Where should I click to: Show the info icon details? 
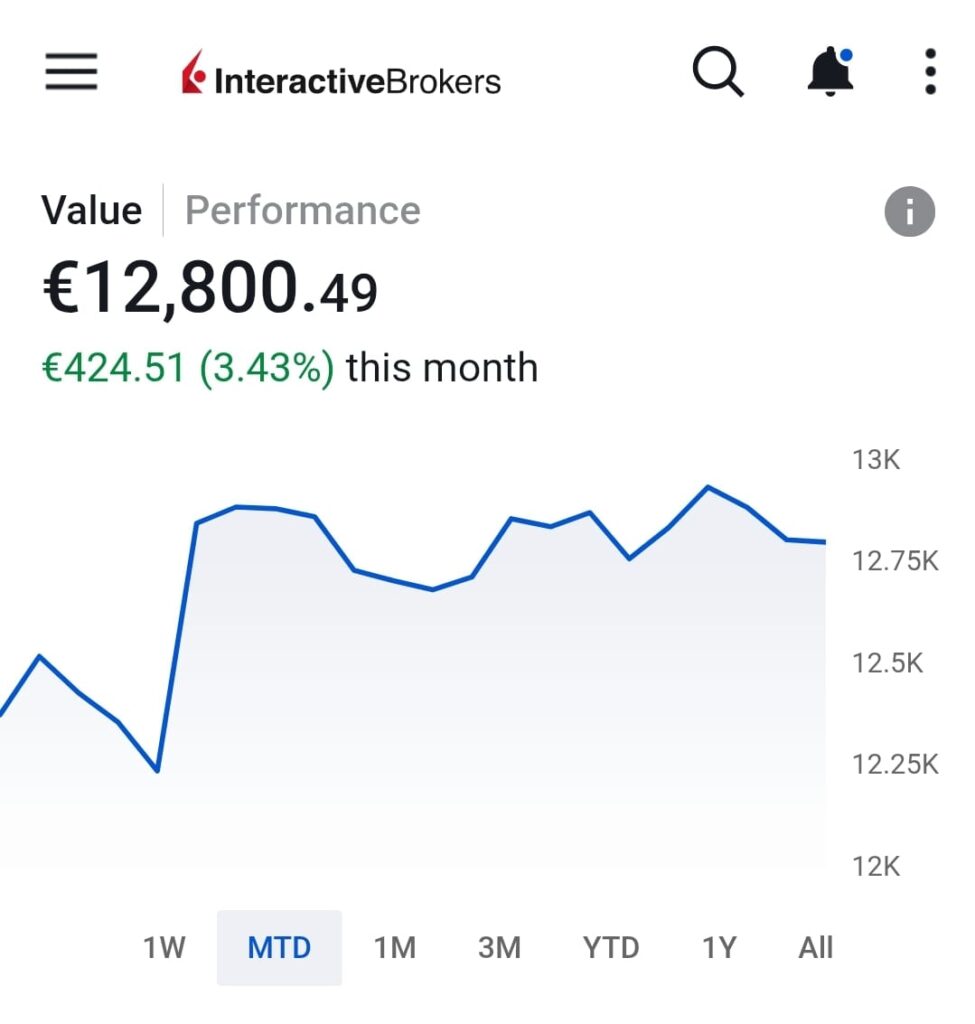pyautogui.click(x=909, y=212)
